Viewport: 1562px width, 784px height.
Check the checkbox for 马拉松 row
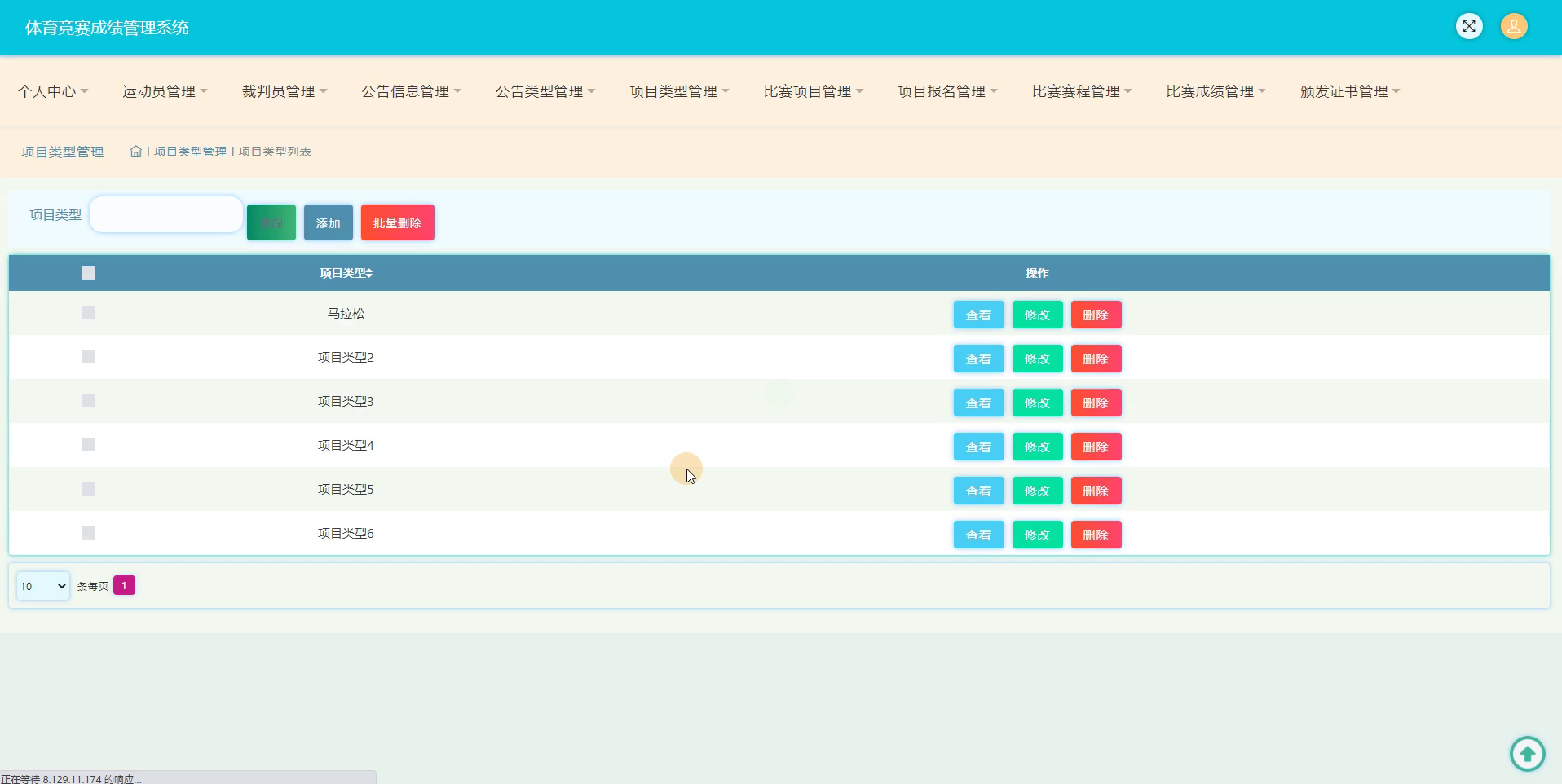[x=88, y=313]
